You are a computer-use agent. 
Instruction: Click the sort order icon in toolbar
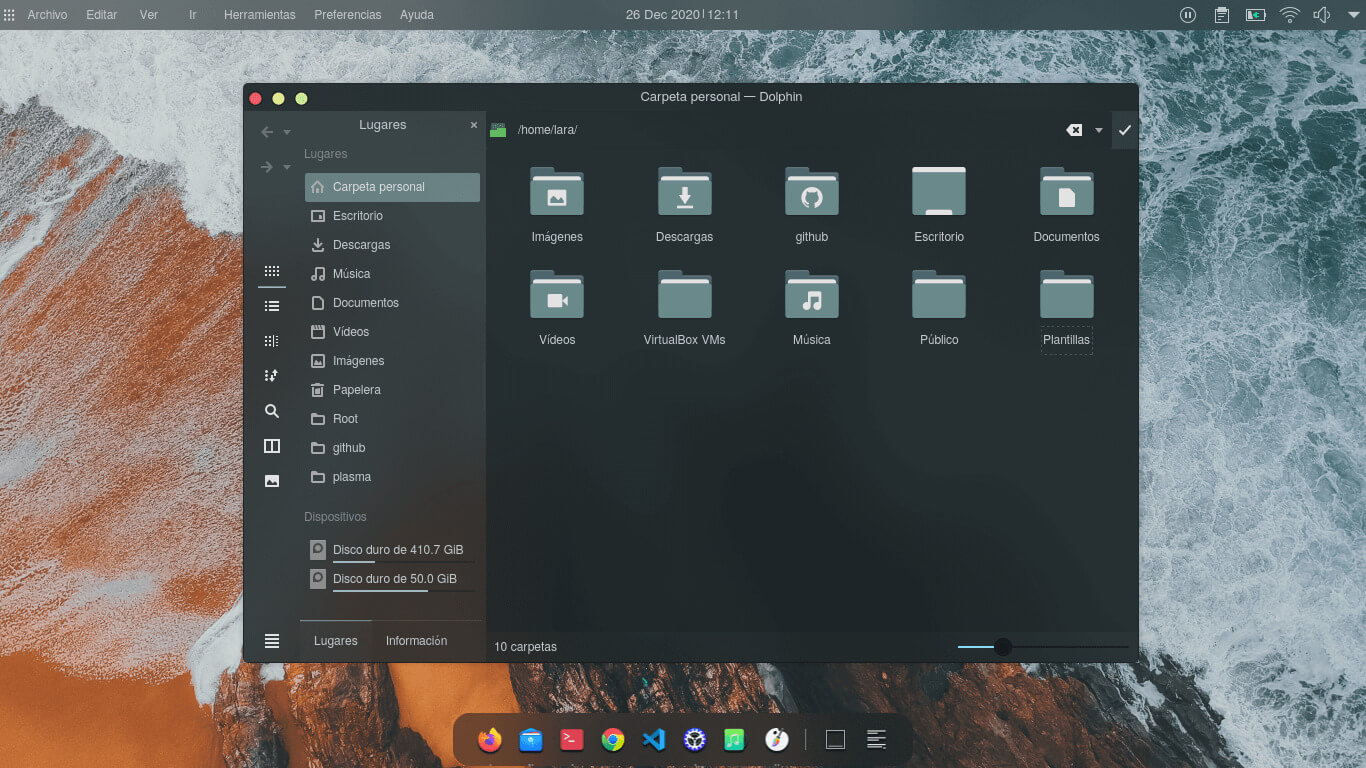coord(271,376)
